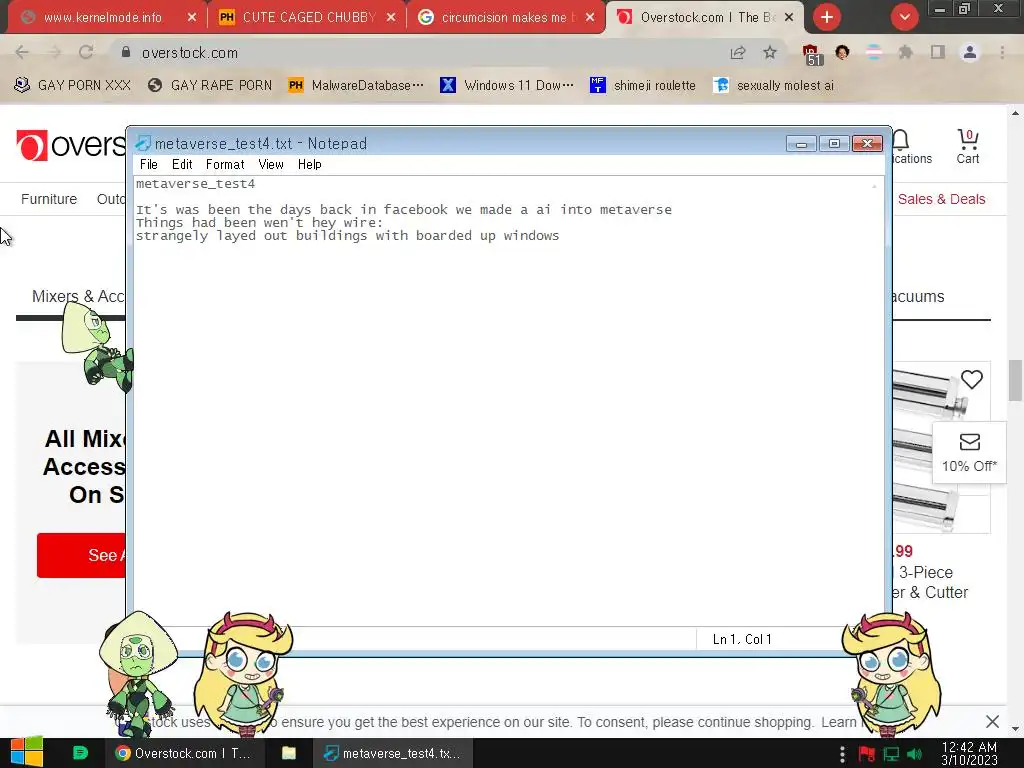Open the Extensions puzzle menu
Image resolution: width=1024 pixels, height=768 pixels.
[906, 52]
